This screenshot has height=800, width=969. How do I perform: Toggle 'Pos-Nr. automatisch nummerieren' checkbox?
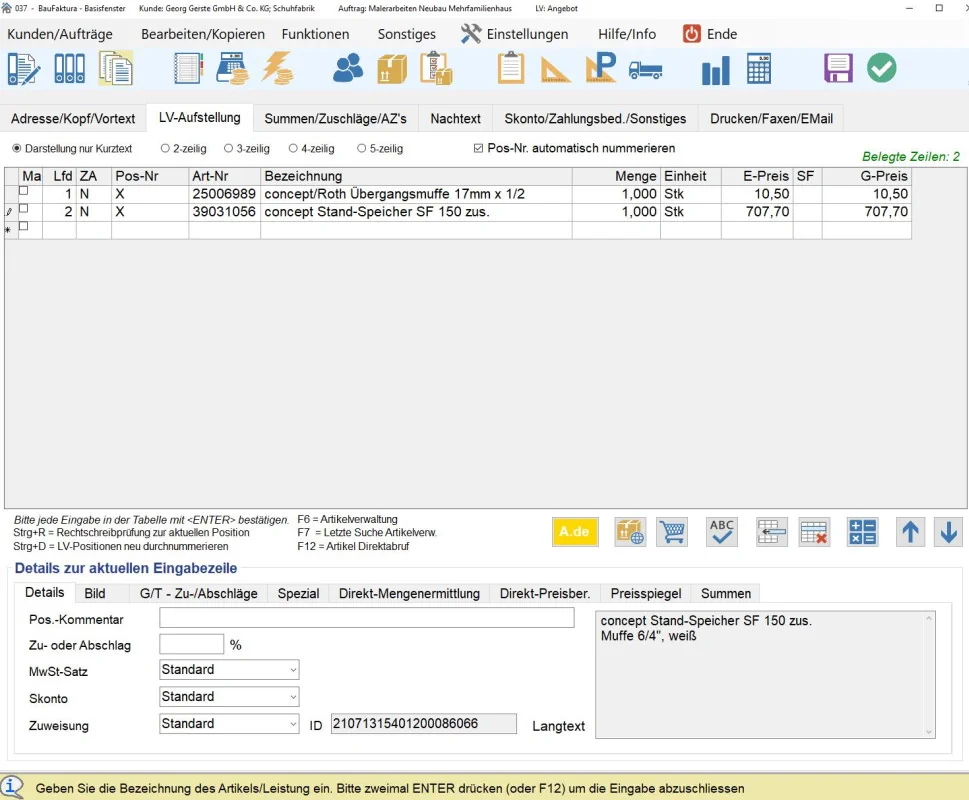[x=478, y=149]
